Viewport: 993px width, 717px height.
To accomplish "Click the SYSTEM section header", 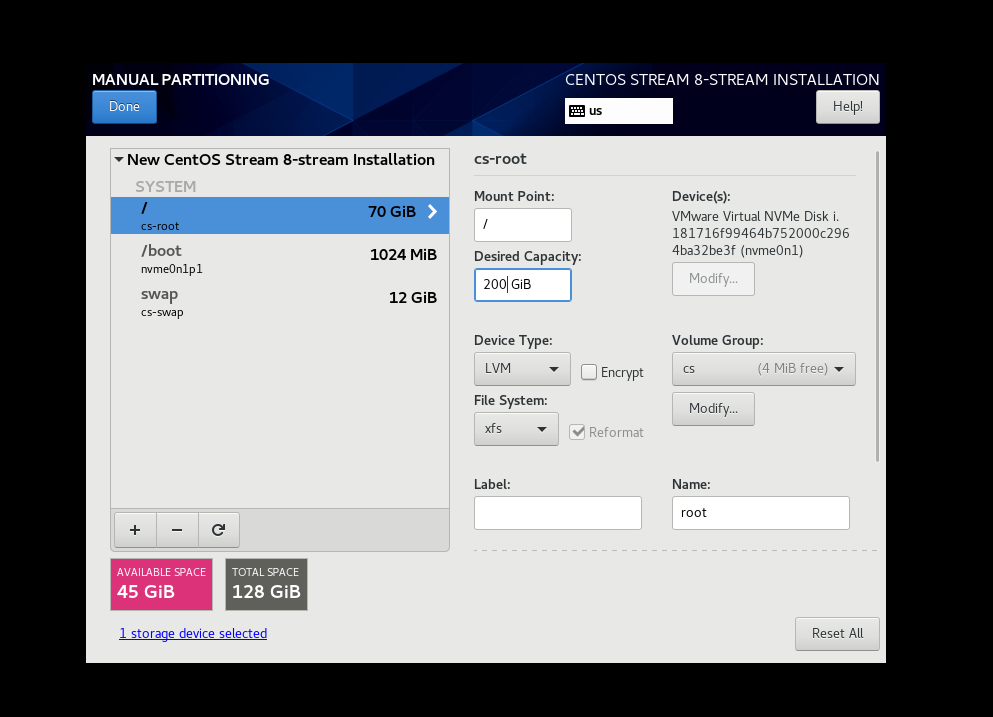I will coord(165,186).
